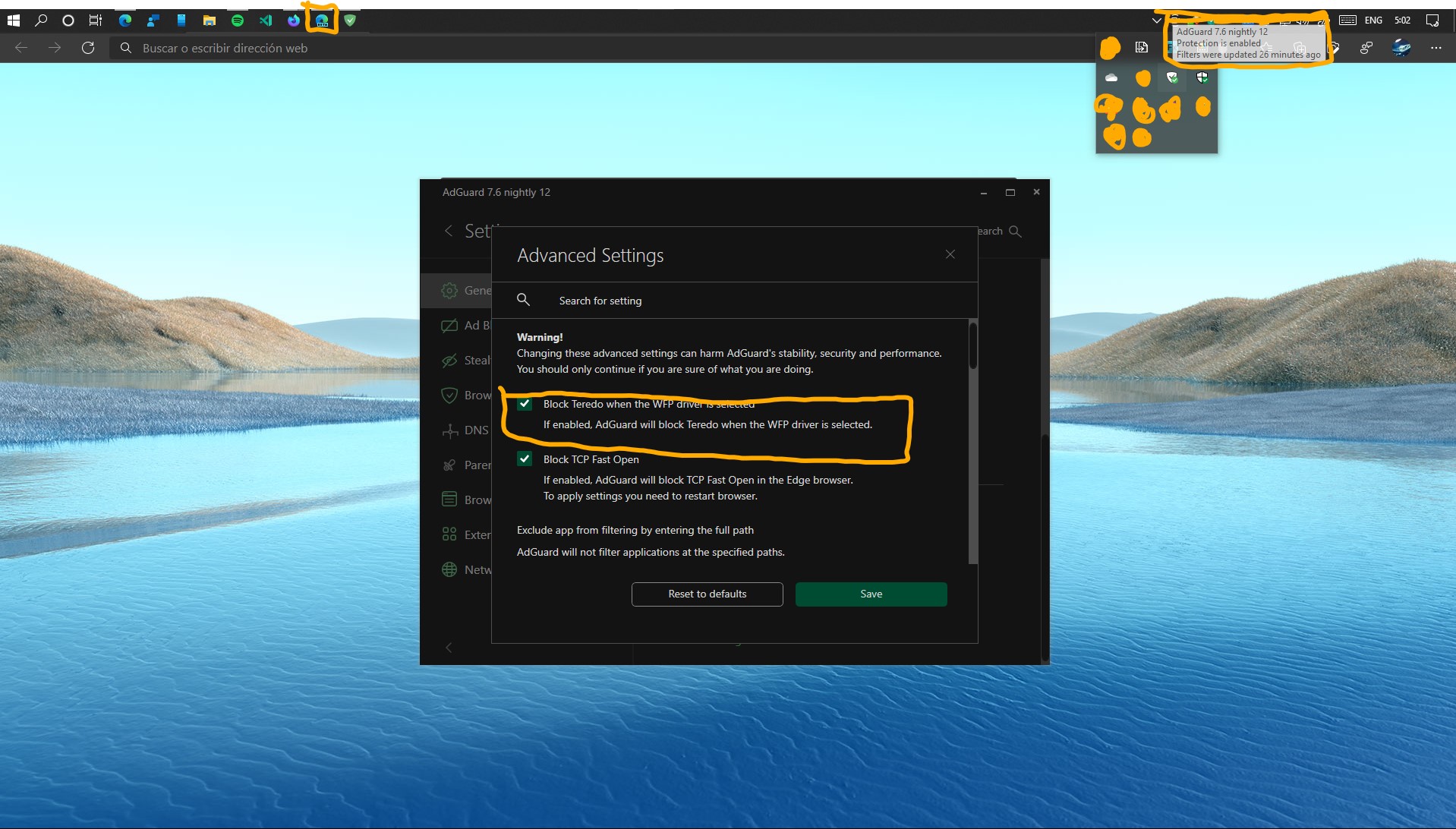Open General settings gear tab
The width and height of the screenshot is (1456, 829).
(x=456, y=291)
